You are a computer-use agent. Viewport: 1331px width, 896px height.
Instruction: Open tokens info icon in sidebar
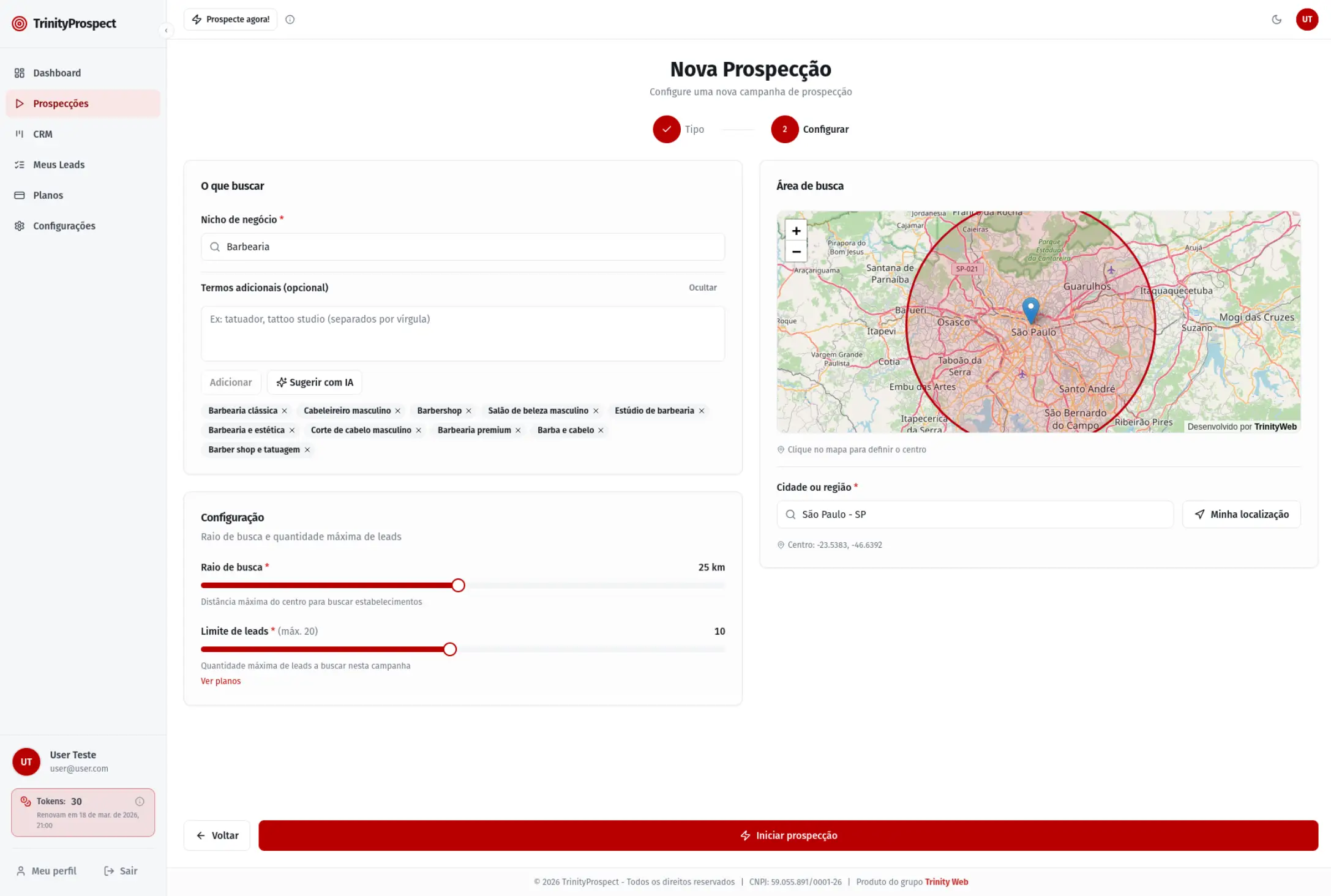pyautogui.click(x=140, y=801)
